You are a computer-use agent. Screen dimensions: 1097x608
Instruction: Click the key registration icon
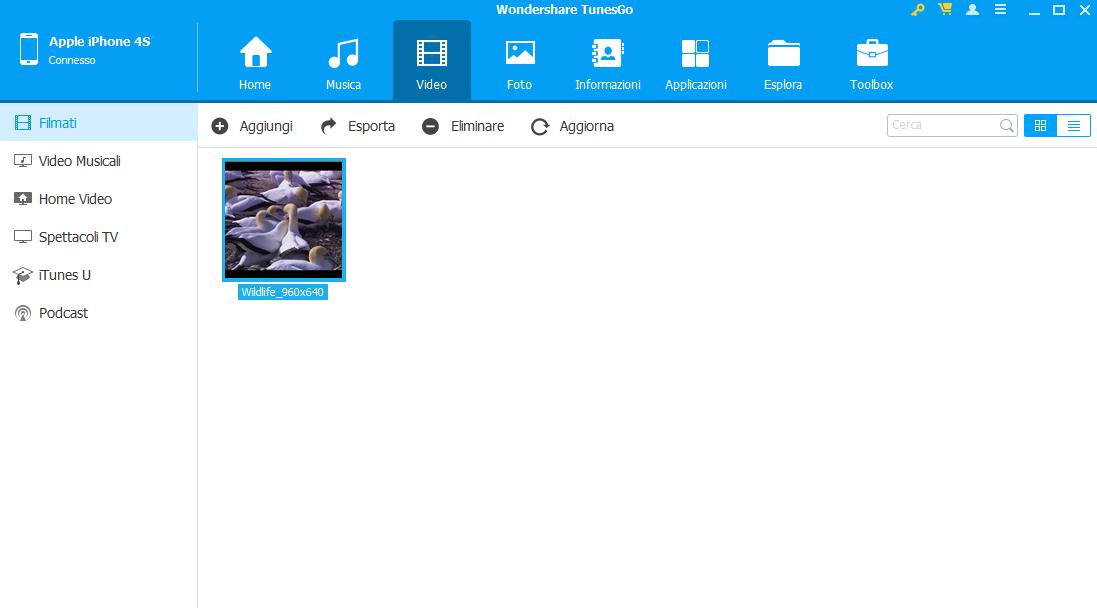(x=918, y=10)
